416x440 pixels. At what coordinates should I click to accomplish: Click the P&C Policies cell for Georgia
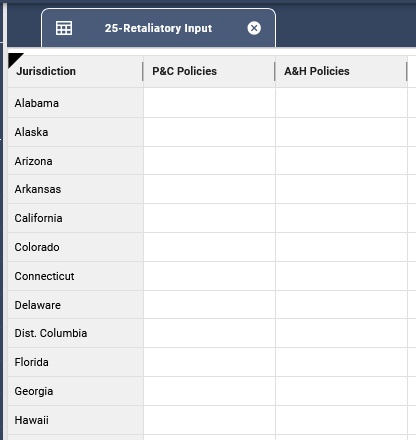(209, 391)
